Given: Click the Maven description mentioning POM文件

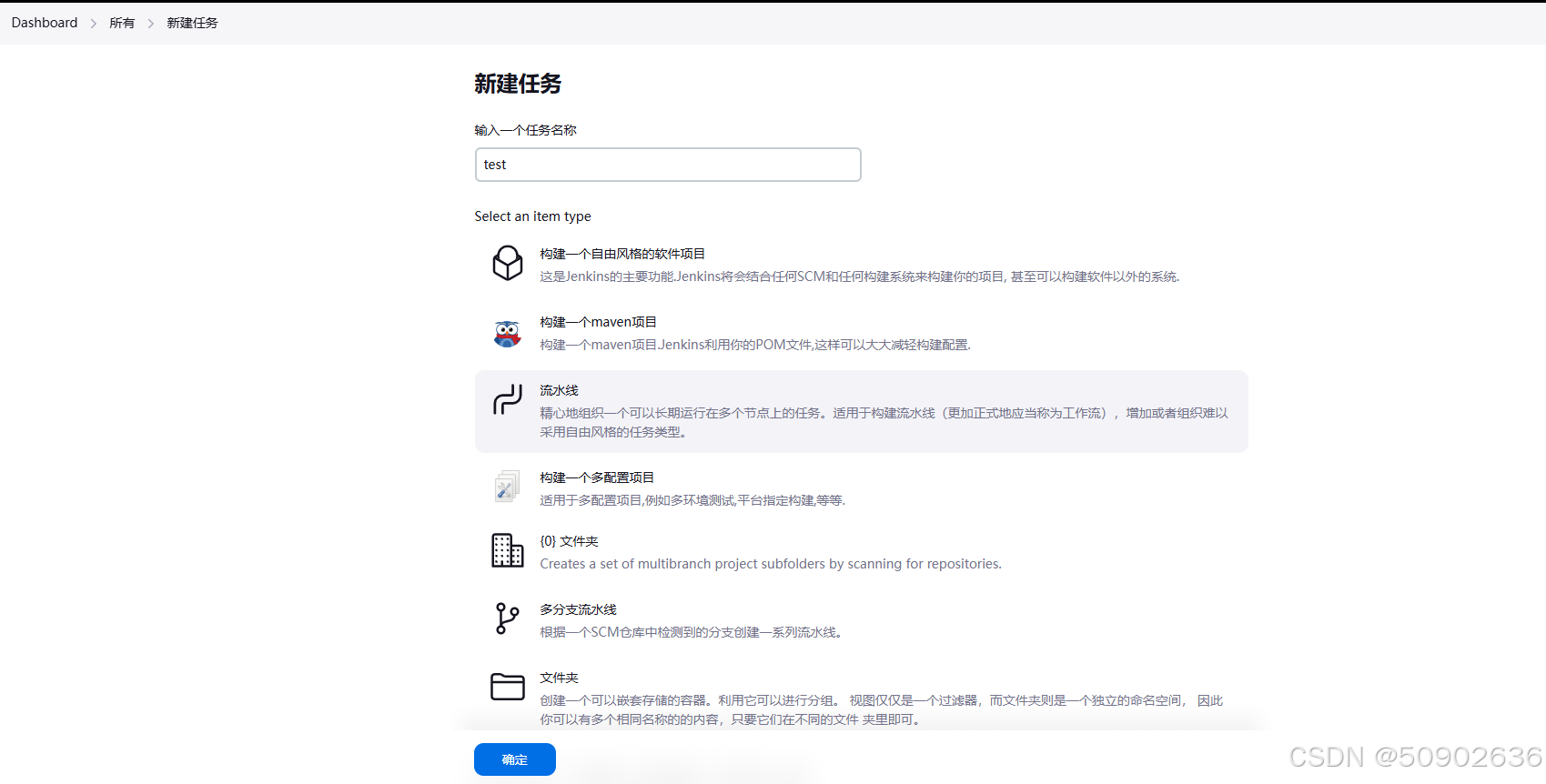Looking at the screenshot, I should (x=755, y=345).
